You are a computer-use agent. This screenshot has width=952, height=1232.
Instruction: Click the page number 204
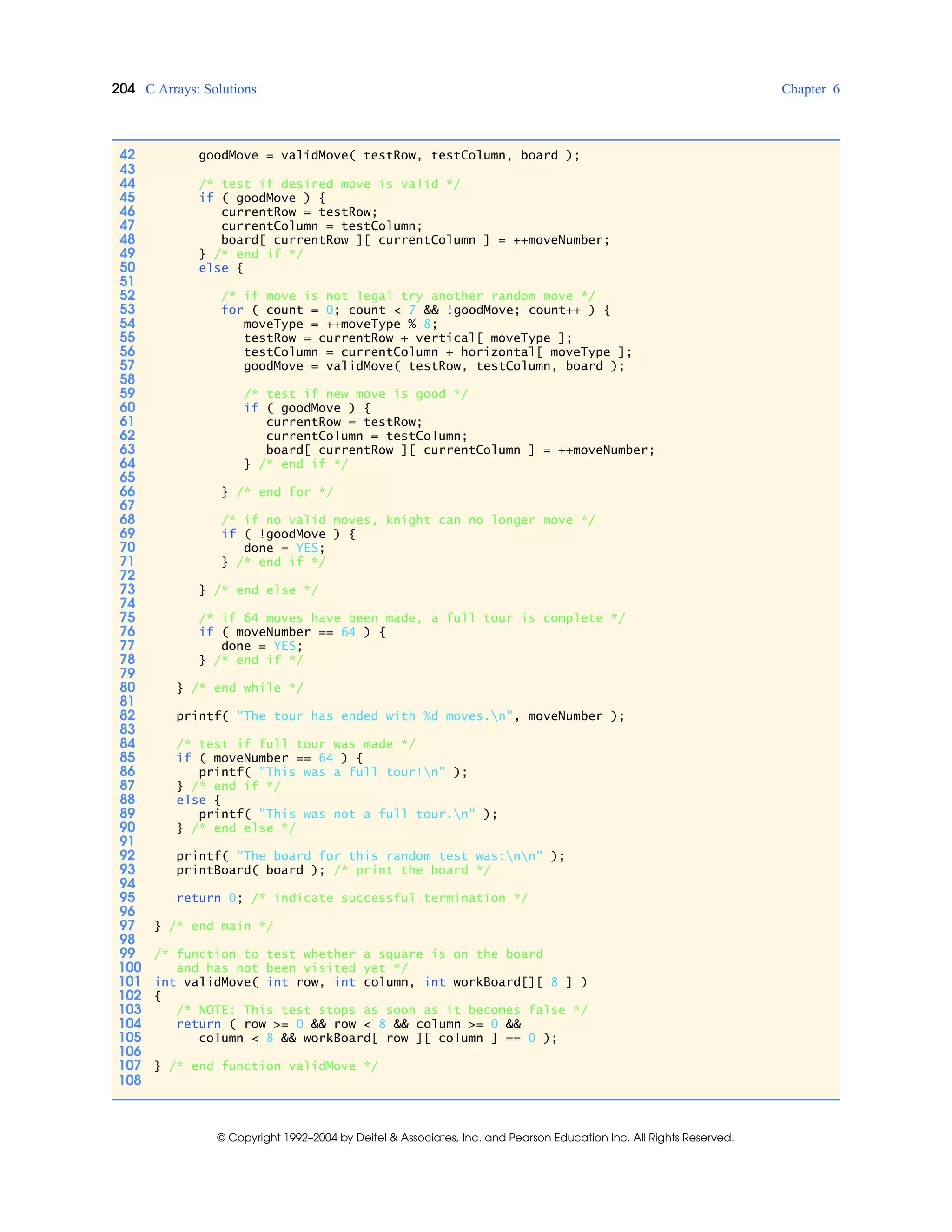(123, 89)
